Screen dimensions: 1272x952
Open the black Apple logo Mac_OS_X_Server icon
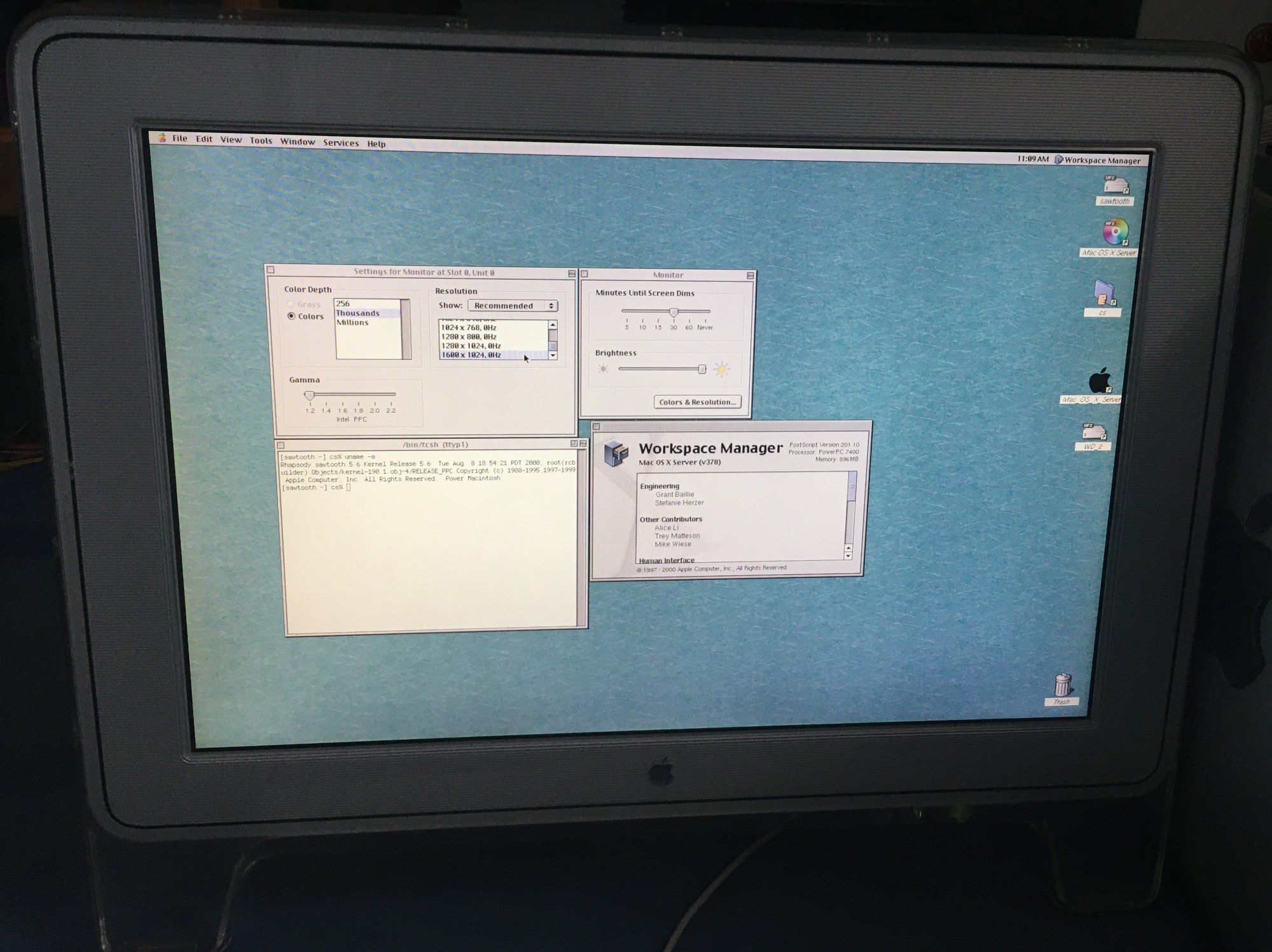[x=1100, y=380]
